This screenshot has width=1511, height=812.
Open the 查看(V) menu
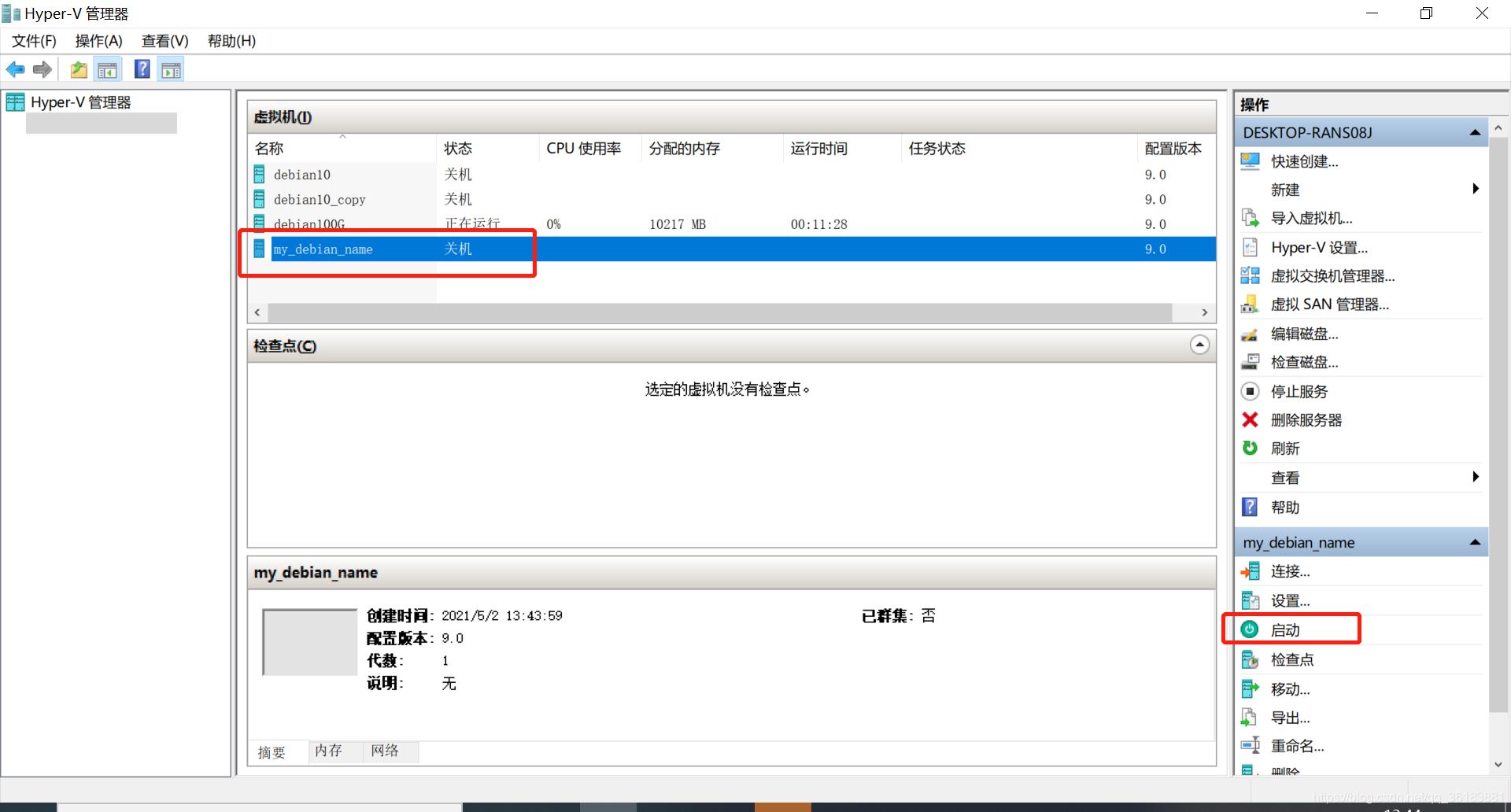tap(164, 41)
